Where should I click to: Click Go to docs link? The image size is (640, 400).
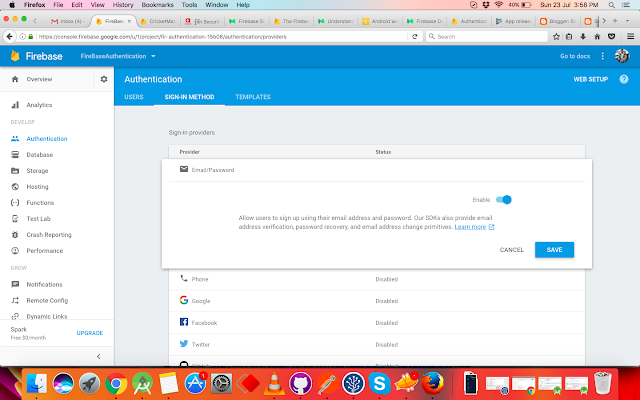tap(575, 56)
